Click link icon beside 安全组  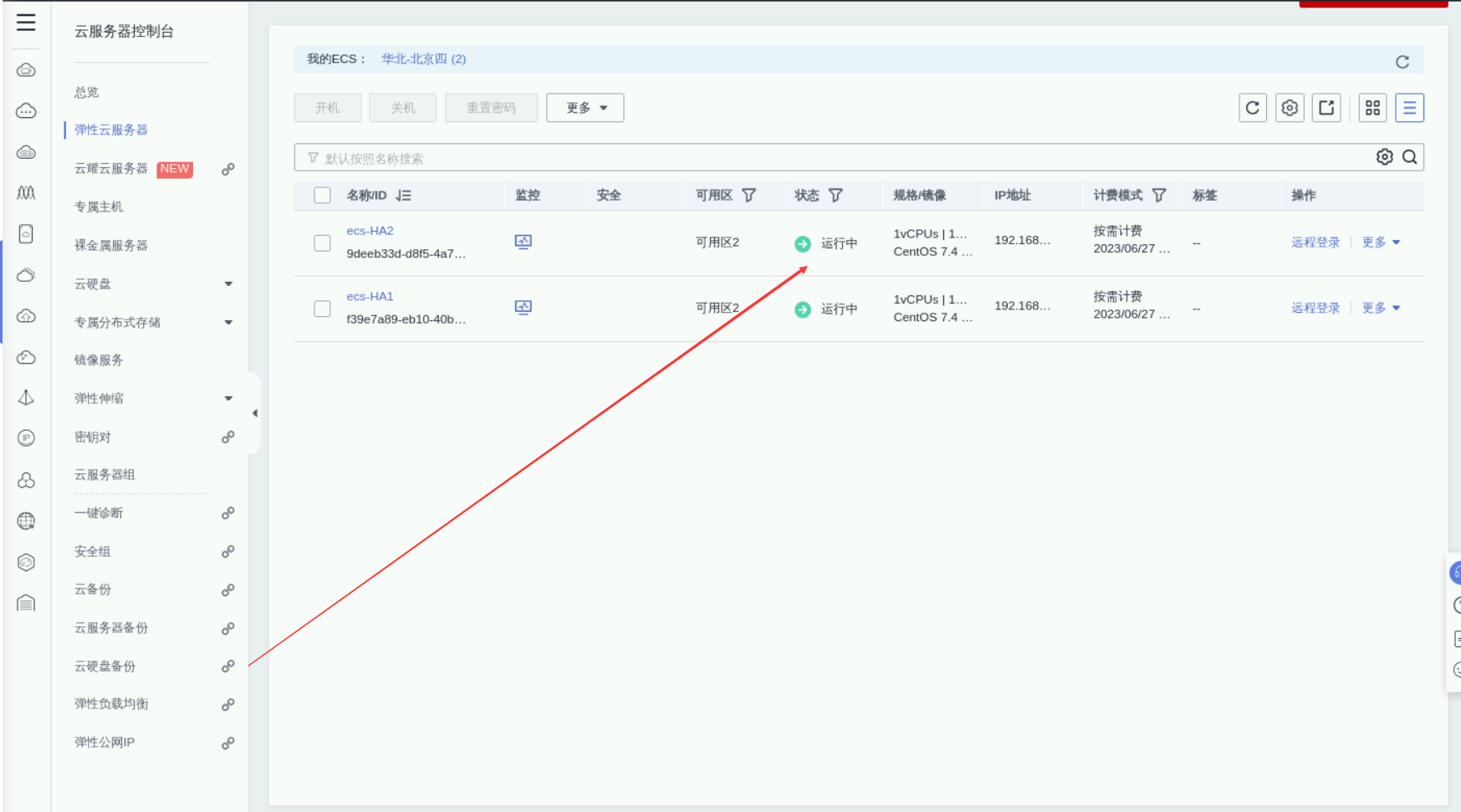(x=227, y=551)
